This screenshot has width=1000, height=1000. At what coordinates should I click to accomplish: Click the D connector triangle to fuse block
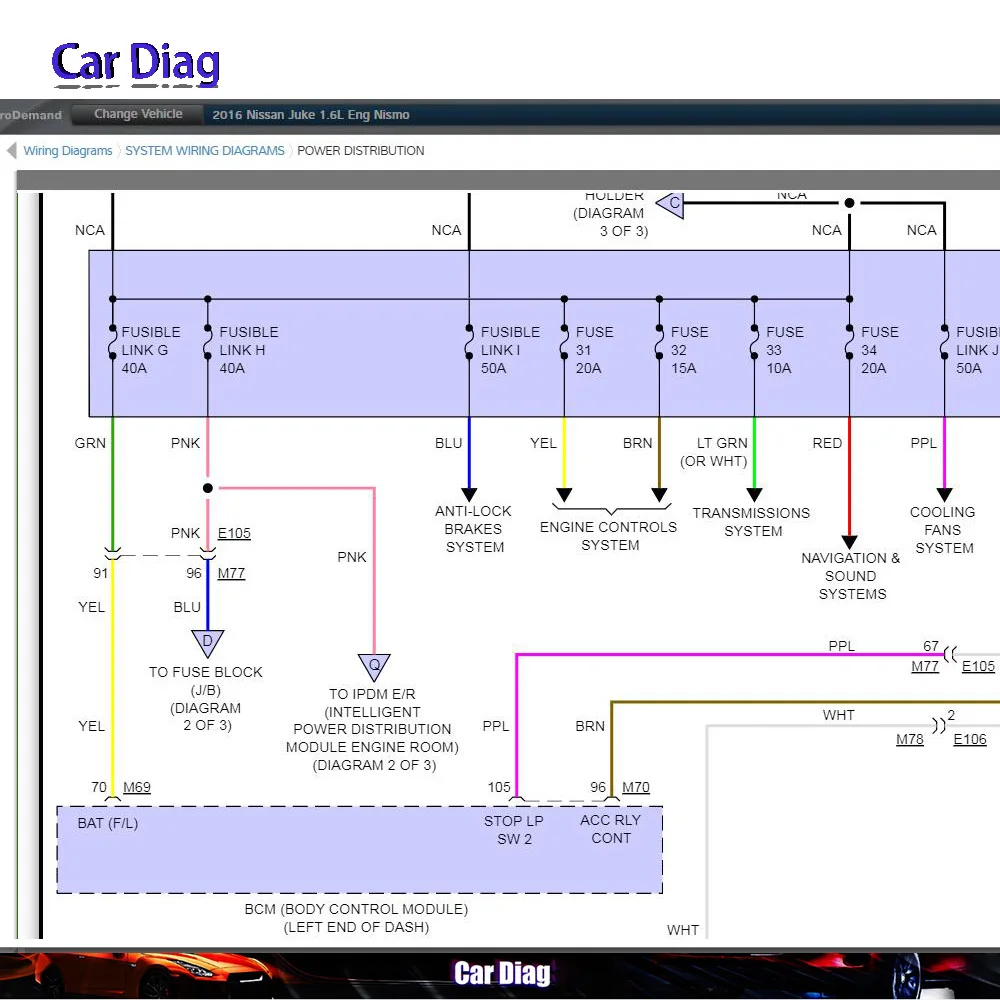207,642
